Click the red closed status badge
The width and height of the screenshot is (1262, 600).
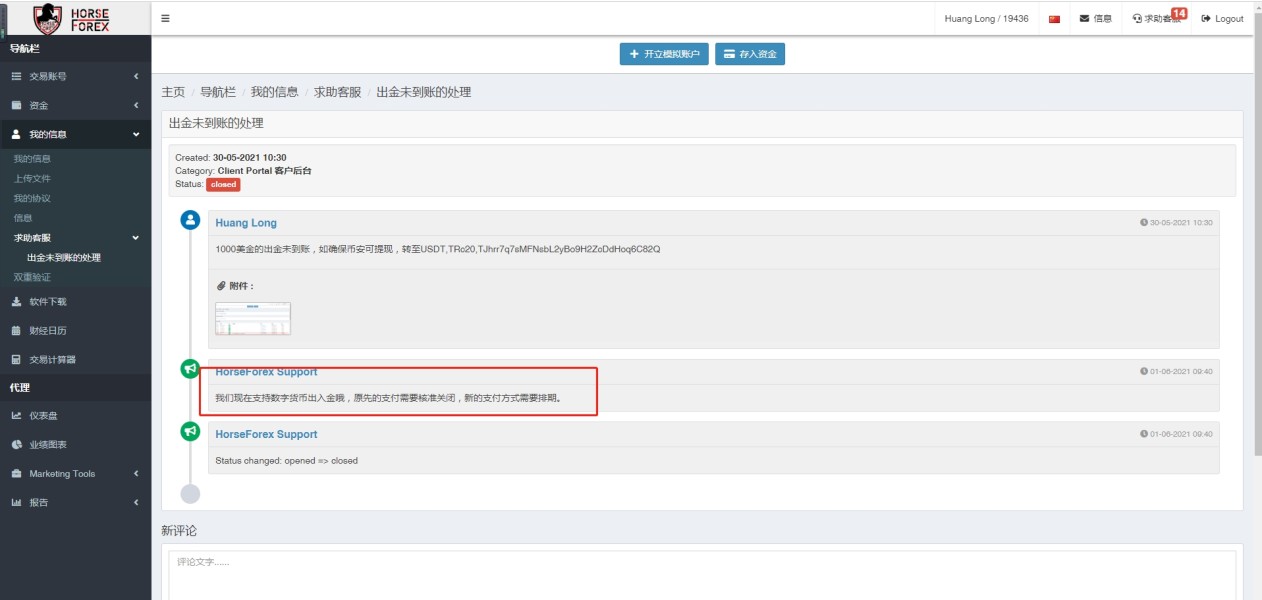click(x=223, y=185)
